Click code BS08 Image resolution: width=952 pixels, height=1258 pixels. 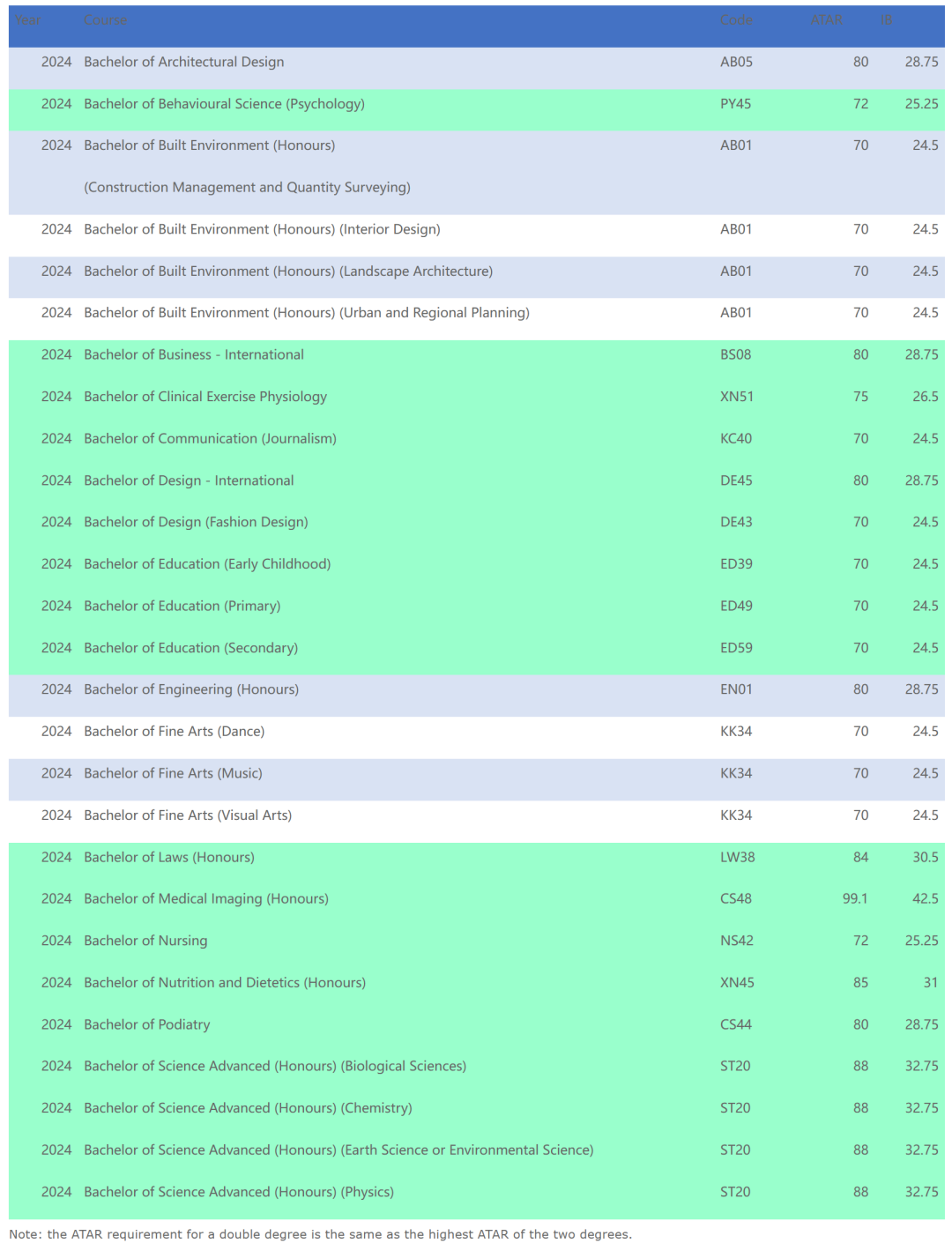pyautogui.click(x=735, y=354)
